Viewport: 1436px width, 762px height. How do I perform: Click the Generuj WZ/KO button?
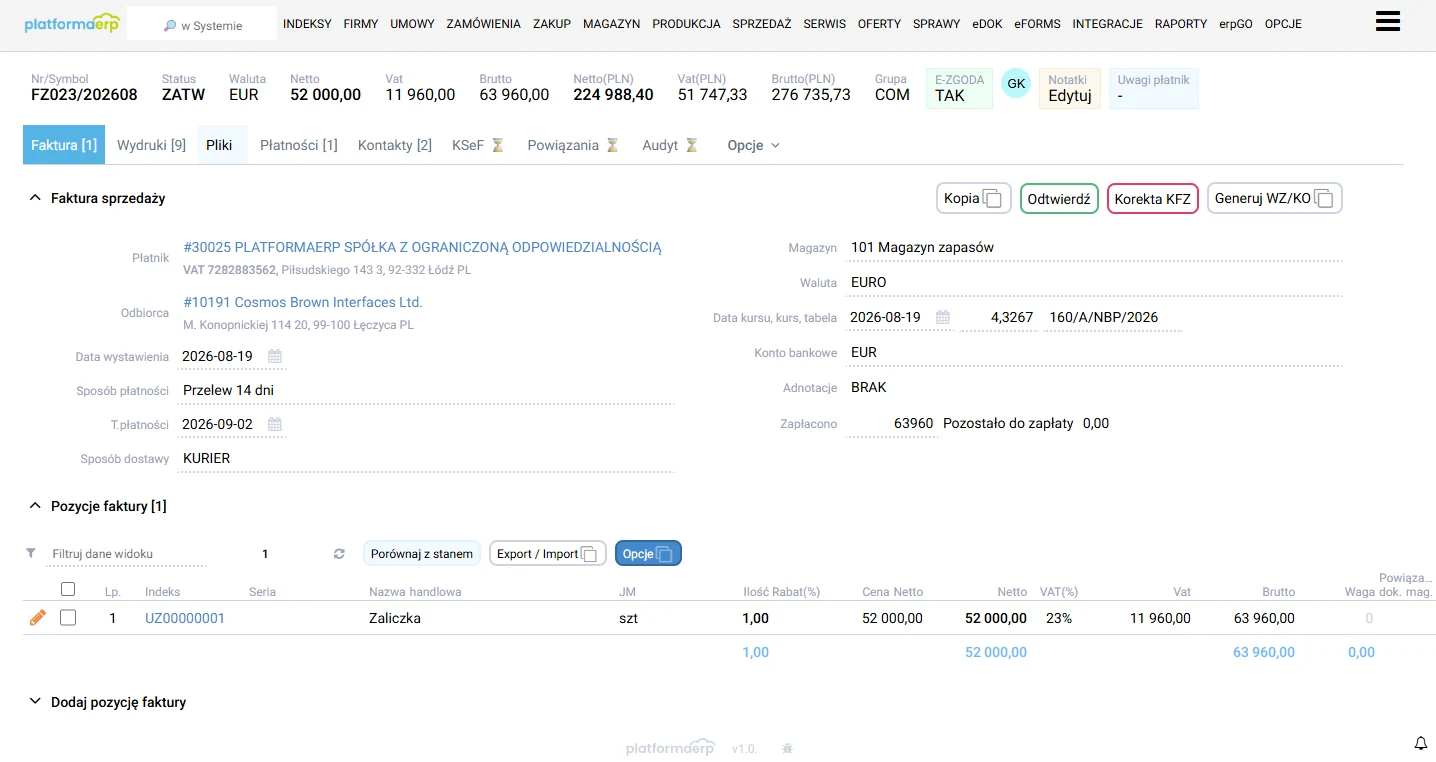pyautogui.click(x=1274, y=198)
